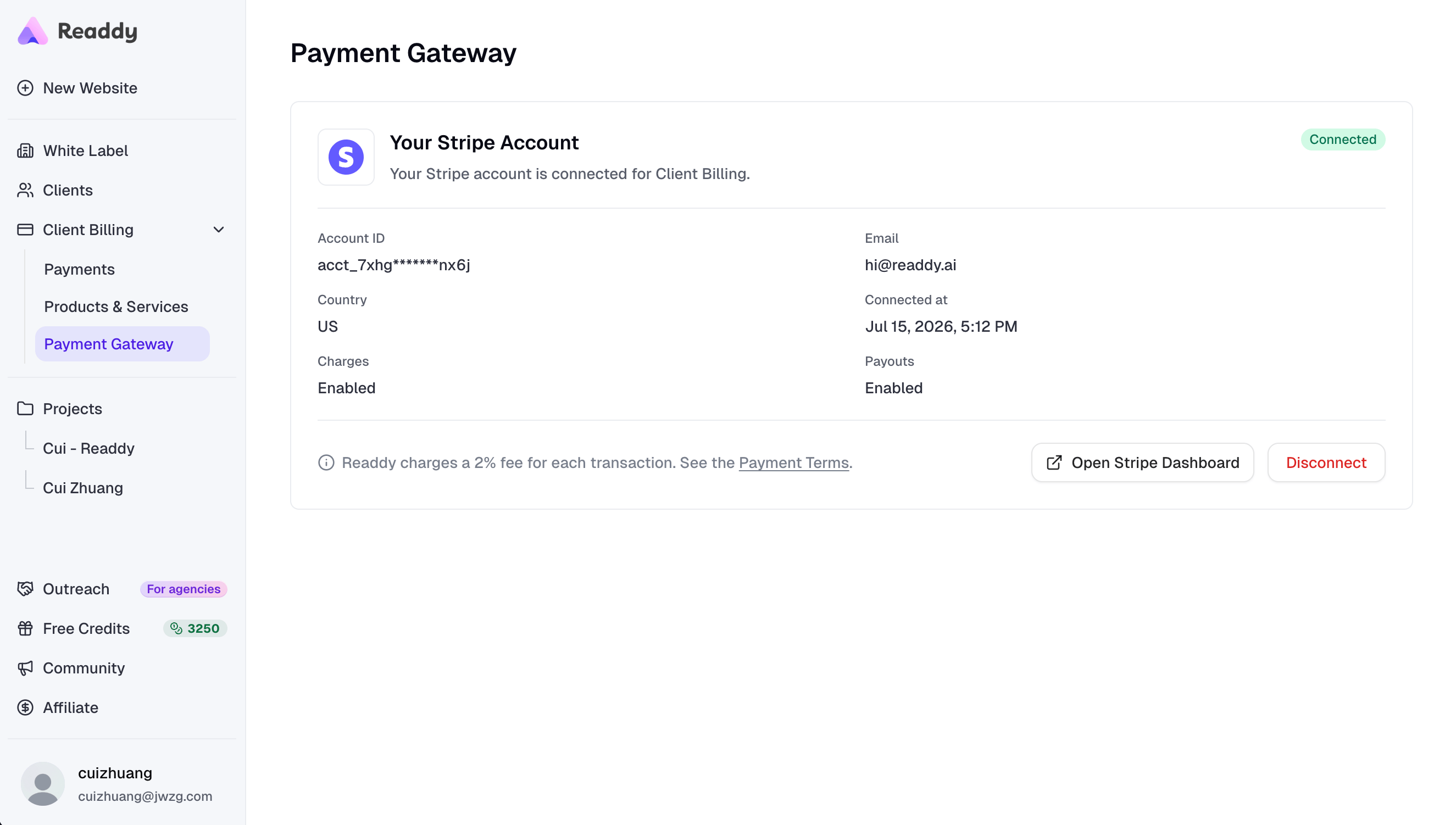Open the Payment Terms link
The image size is (1456, 825).
pyautogui.click(x=793, y=462)
